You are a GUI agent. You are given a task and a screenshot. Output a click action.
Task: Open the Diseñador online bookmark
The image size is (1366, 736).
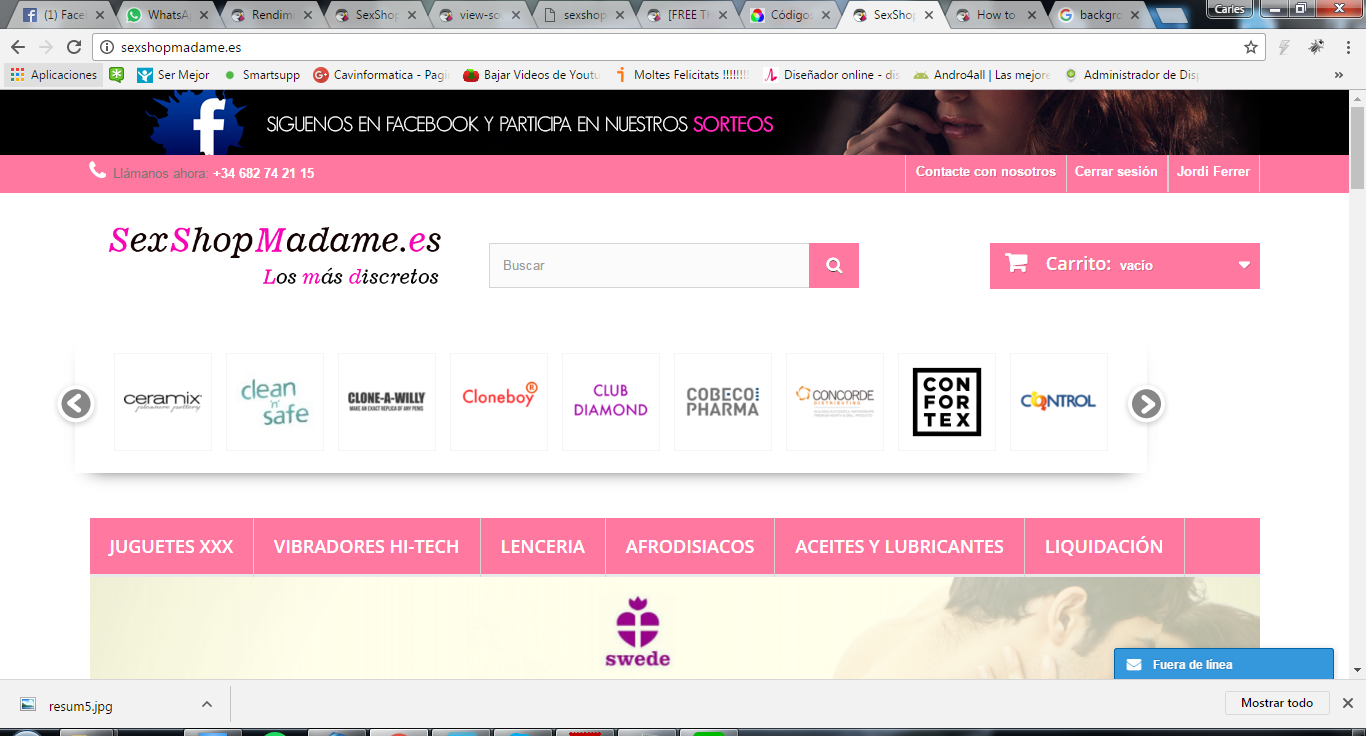[x=832, y=75]
